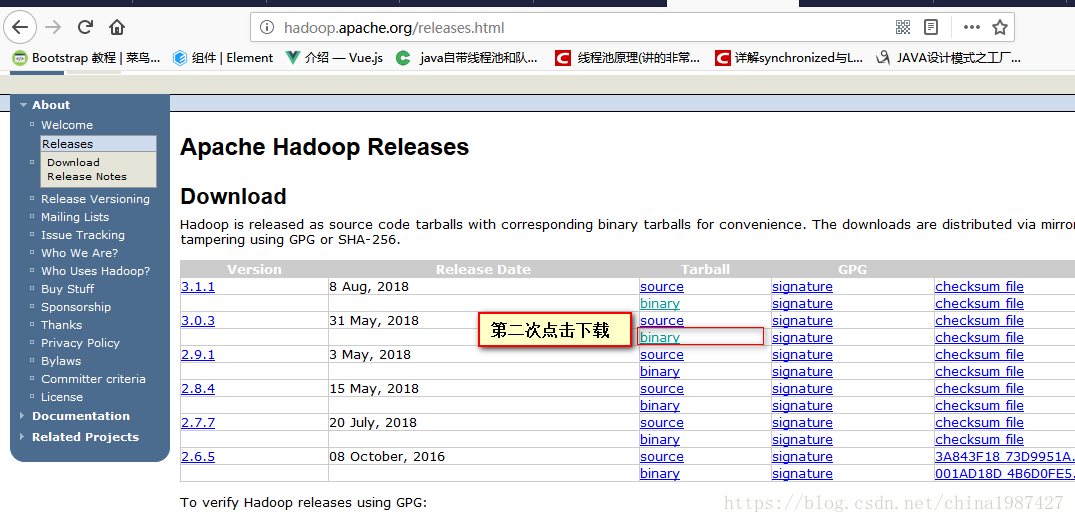Image resolution: width=1075 pixels, height=523 pixels.
Task: Open checksum file for 2.7.7 binary
Action: (979, 439)
